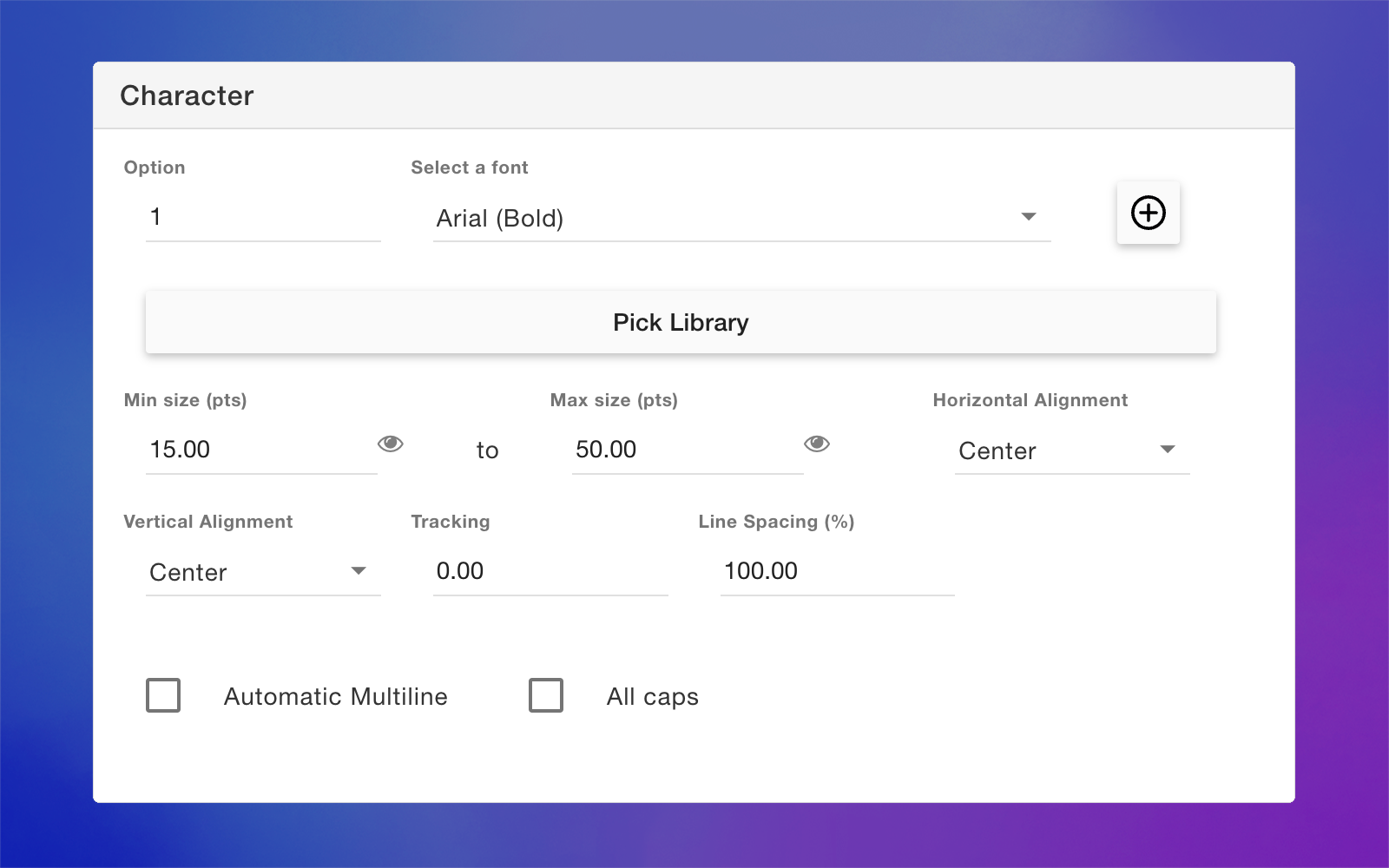Click the All caps label text

click(x=652, y=697)
